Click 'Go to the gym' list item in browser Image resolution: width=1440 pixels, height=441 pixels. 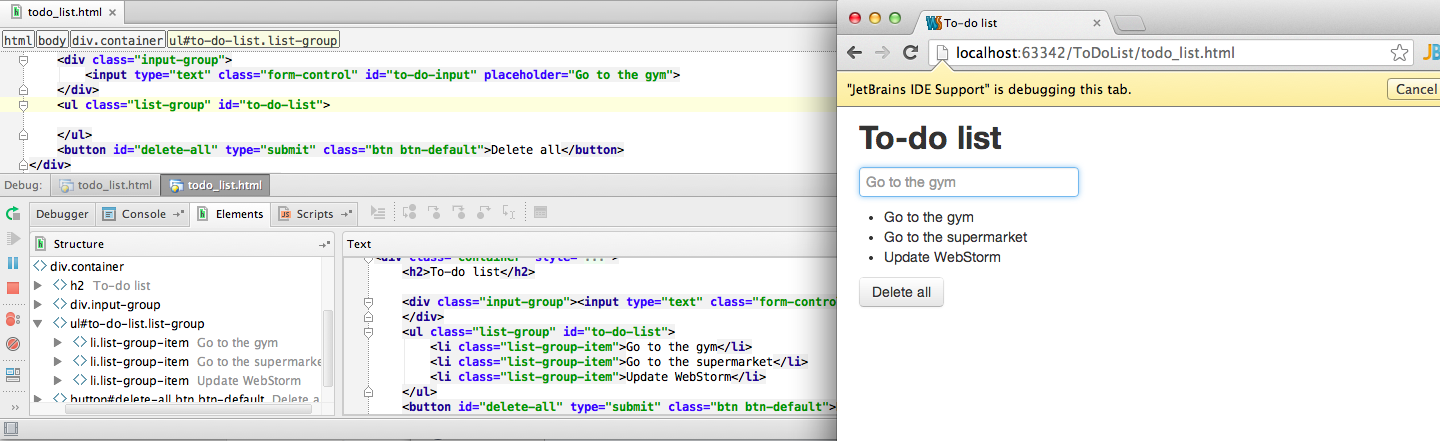click(928, 217)
